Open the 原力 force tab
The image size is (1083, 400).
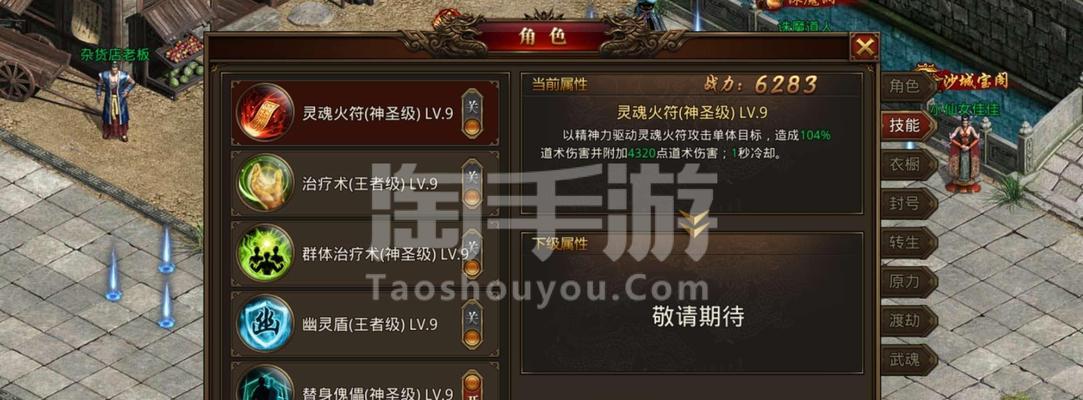pos(907,282)
